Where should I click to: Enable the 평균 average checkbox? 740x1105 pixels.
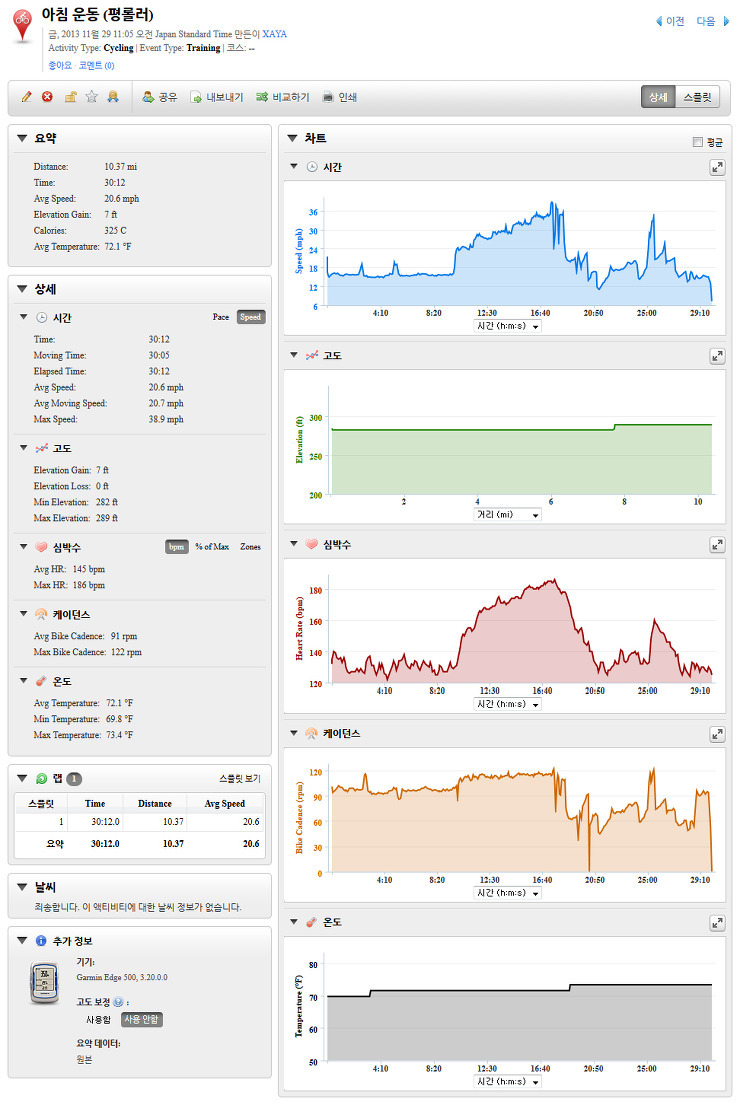tap(698, 142)
